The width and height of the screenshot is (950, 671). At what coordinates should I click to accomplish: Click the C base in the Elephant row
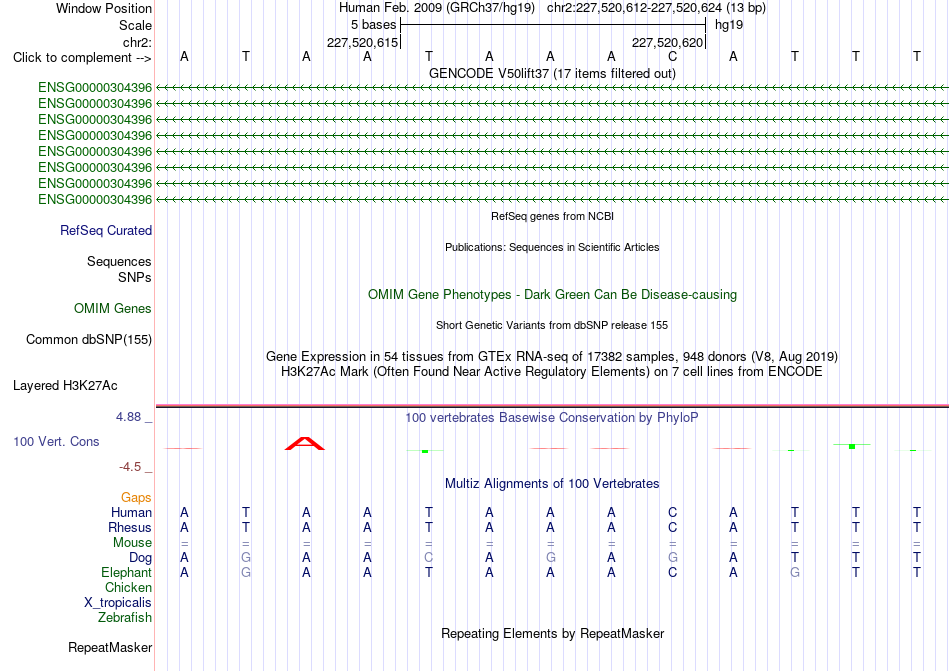click(x=673, y=572)
